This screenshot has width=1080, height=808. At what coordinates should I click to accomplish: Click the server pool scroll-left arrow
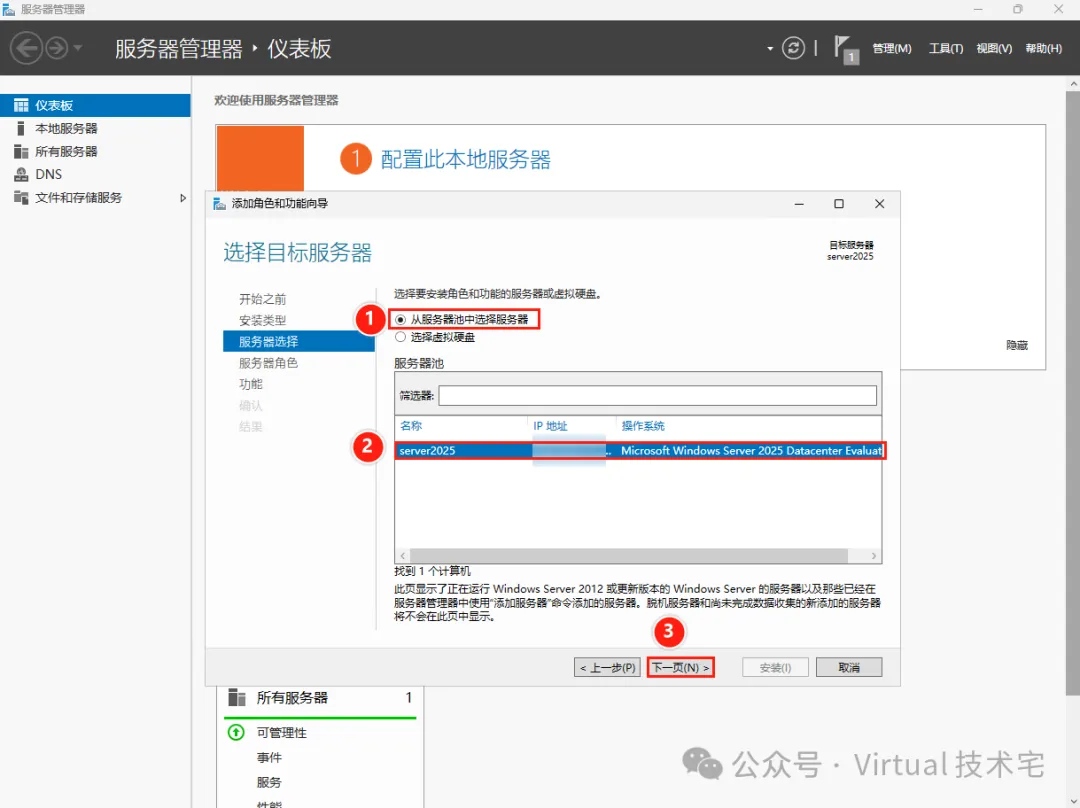[x=403, y=556]
